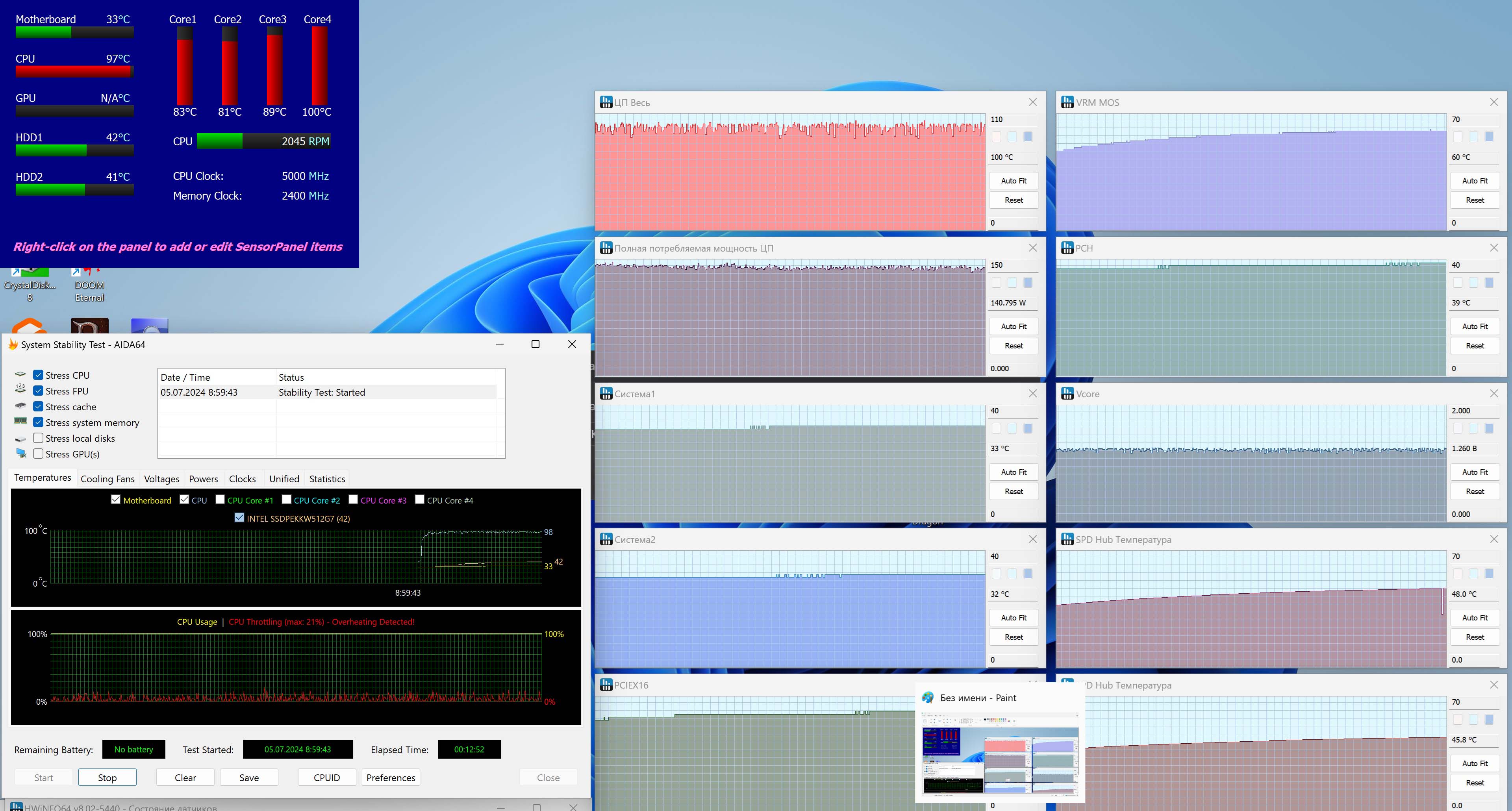Click Auto Fit in the VRM MOS graph
Image resolution: width=1512 pixels, height=811 pixels.
tap(1475, 181)
